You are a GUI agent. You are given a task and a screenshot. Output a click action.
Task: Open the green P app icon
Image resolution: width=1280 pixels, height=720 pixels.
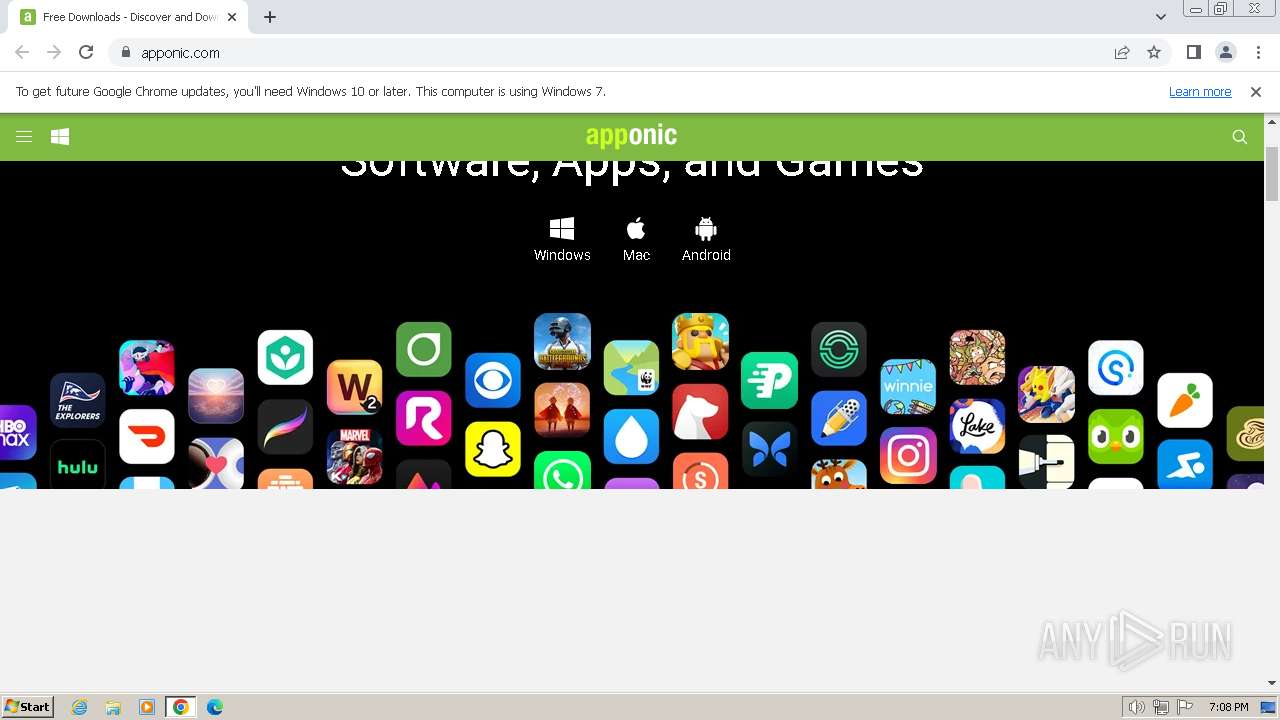(769, 380)
